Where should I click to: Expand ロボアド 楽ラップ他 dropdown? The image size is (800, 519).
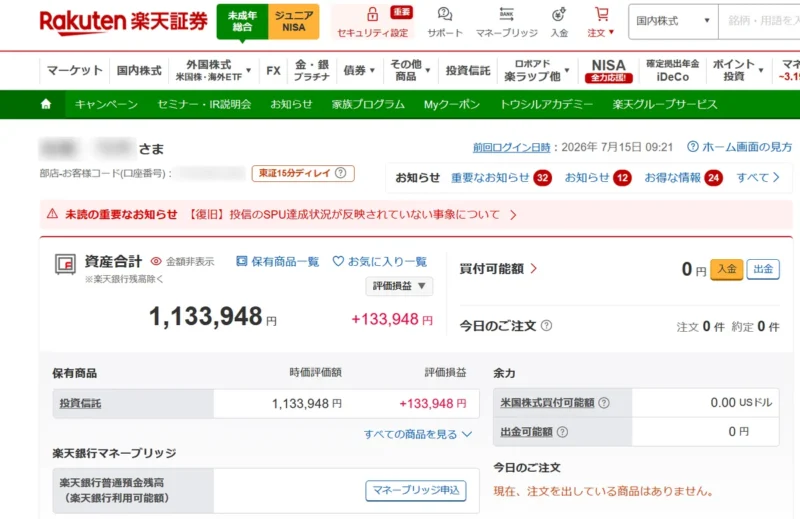536,70
